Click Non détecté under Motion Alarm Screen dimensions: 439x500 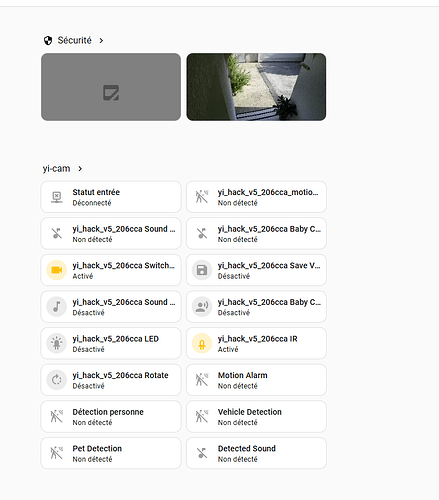click(x=238, y=386)
